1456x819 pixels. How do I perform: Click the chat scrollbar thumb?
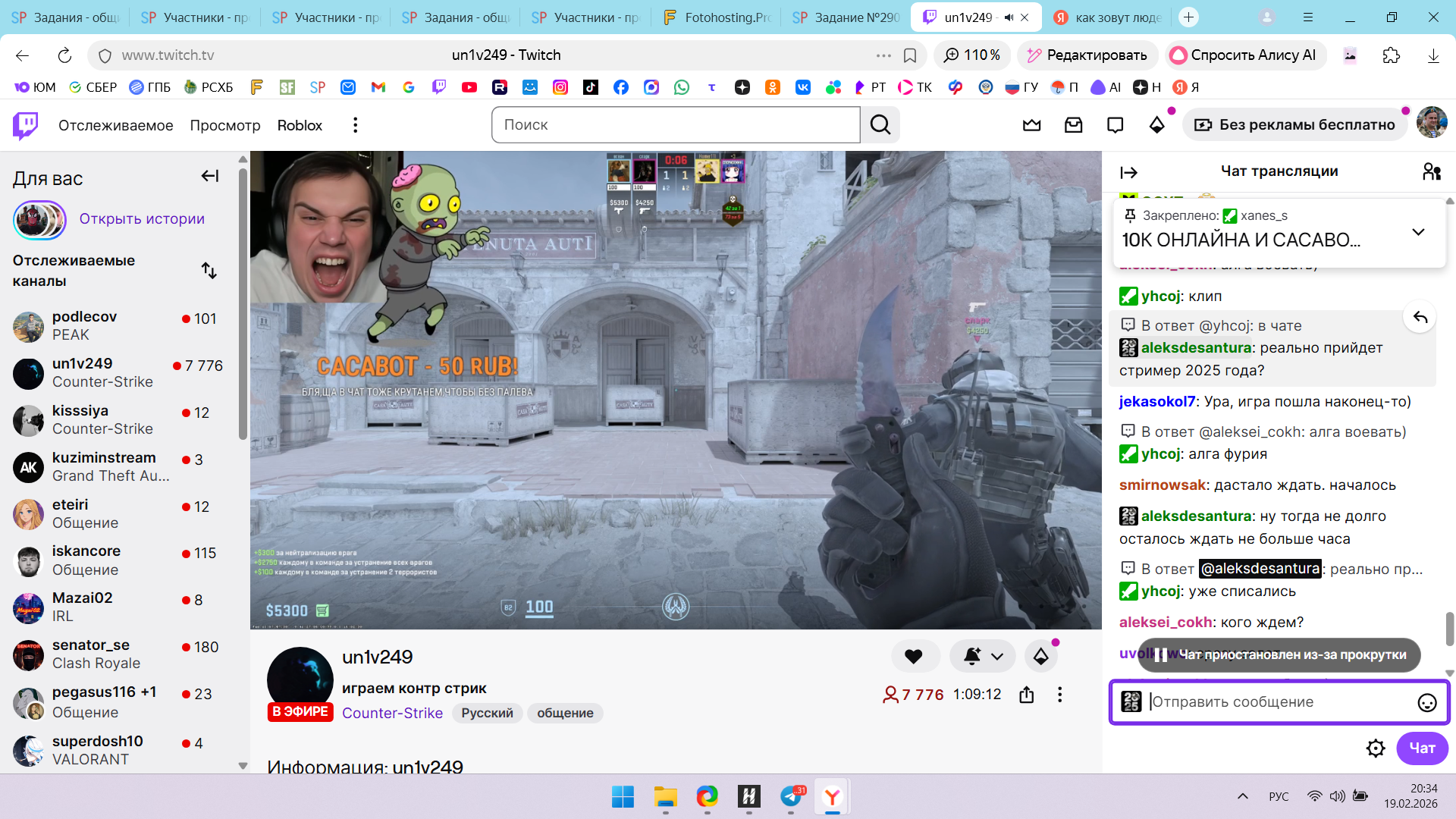pyautogui.click(x=1450, y=629)
